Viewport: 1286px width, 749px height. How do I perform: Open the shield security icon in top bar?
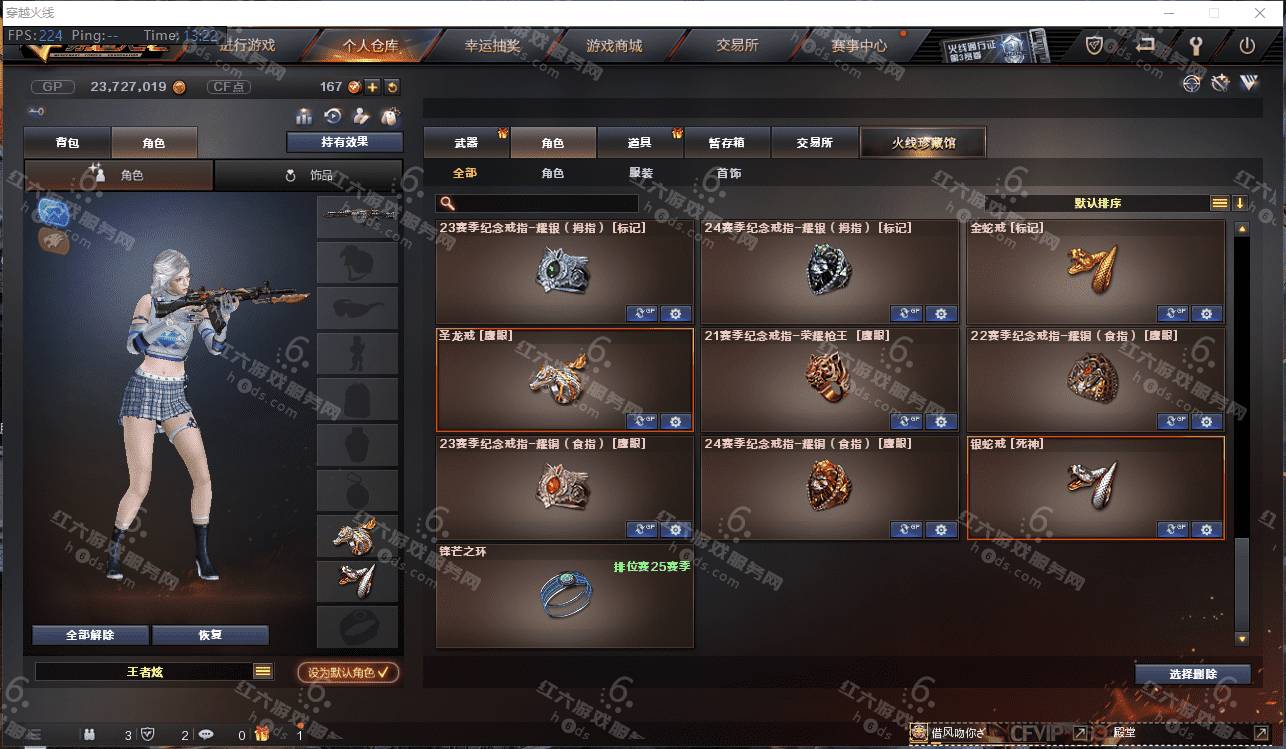point(1095,45)
